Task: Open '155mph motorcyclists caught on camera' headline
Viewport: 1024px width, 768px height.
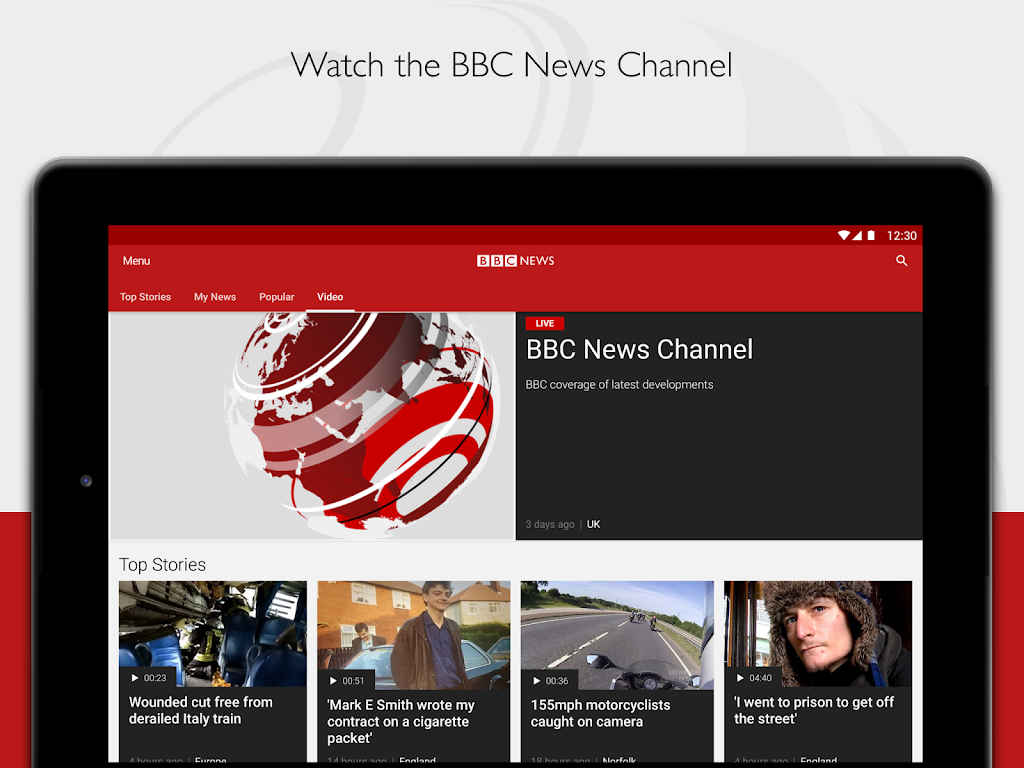Action: tap(600, 713)
